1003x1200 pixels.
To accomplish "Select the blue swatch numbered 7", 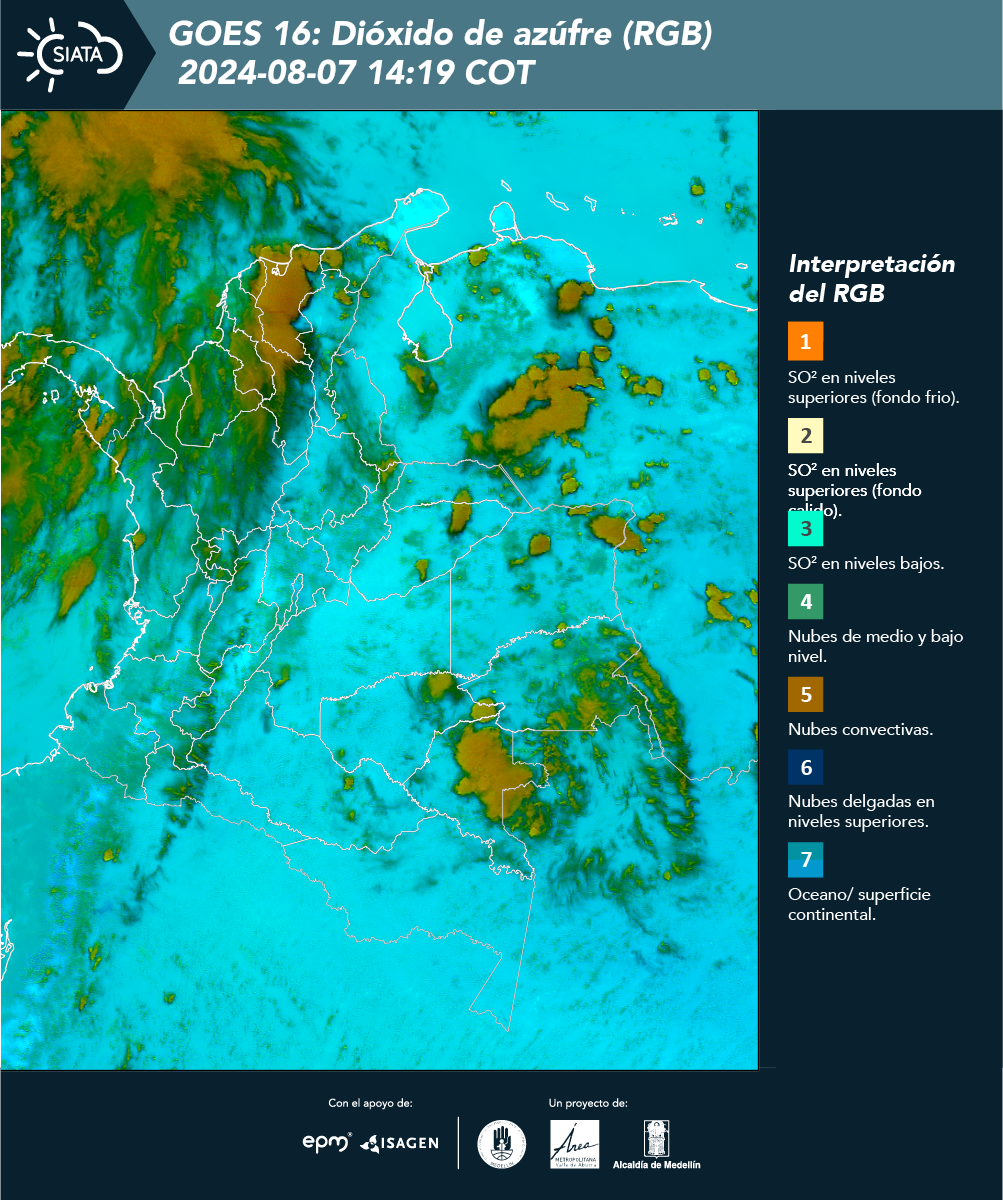I will pyautogui.click(x=805, y=859).
